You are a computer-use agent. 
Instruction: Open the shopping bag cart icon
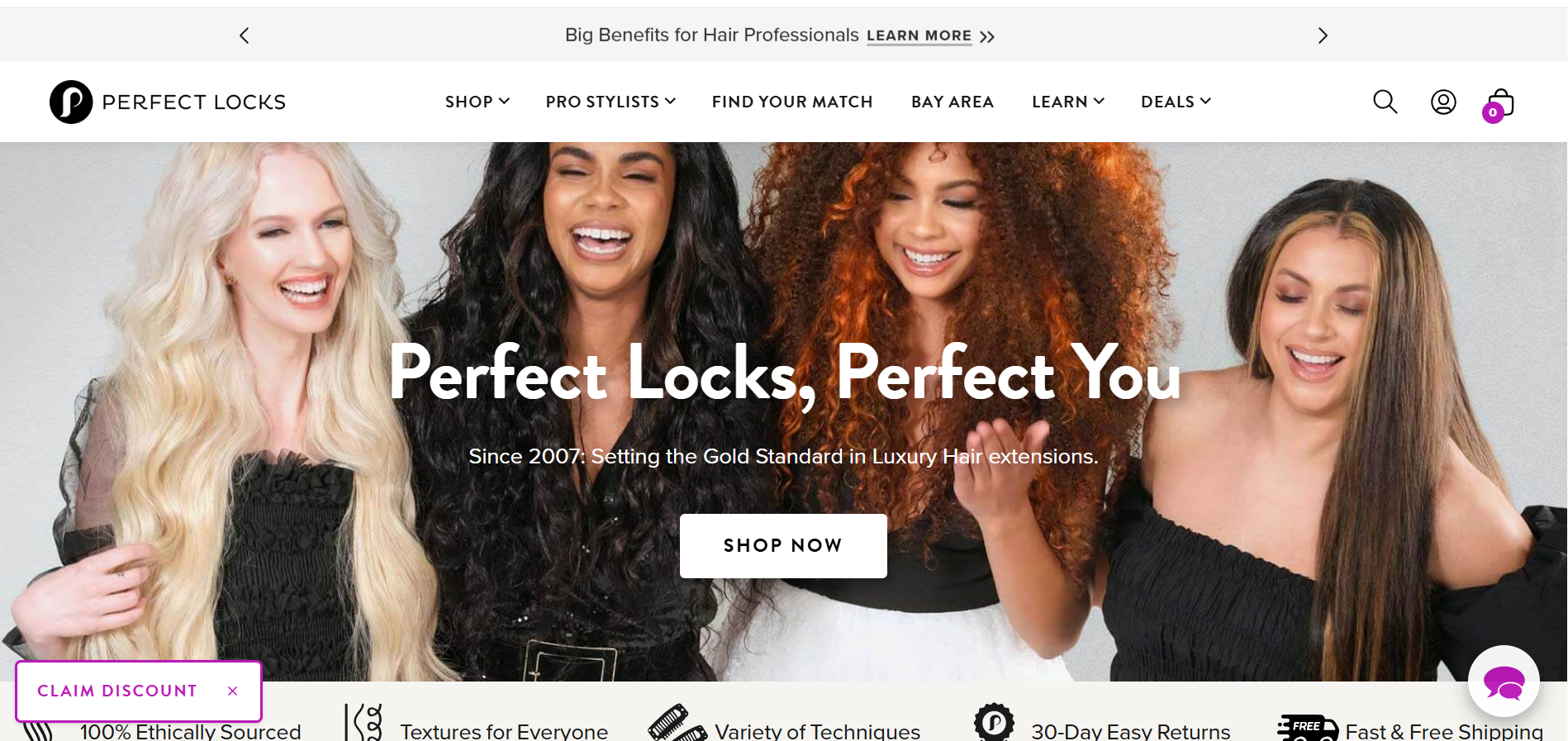[1499, 105]
